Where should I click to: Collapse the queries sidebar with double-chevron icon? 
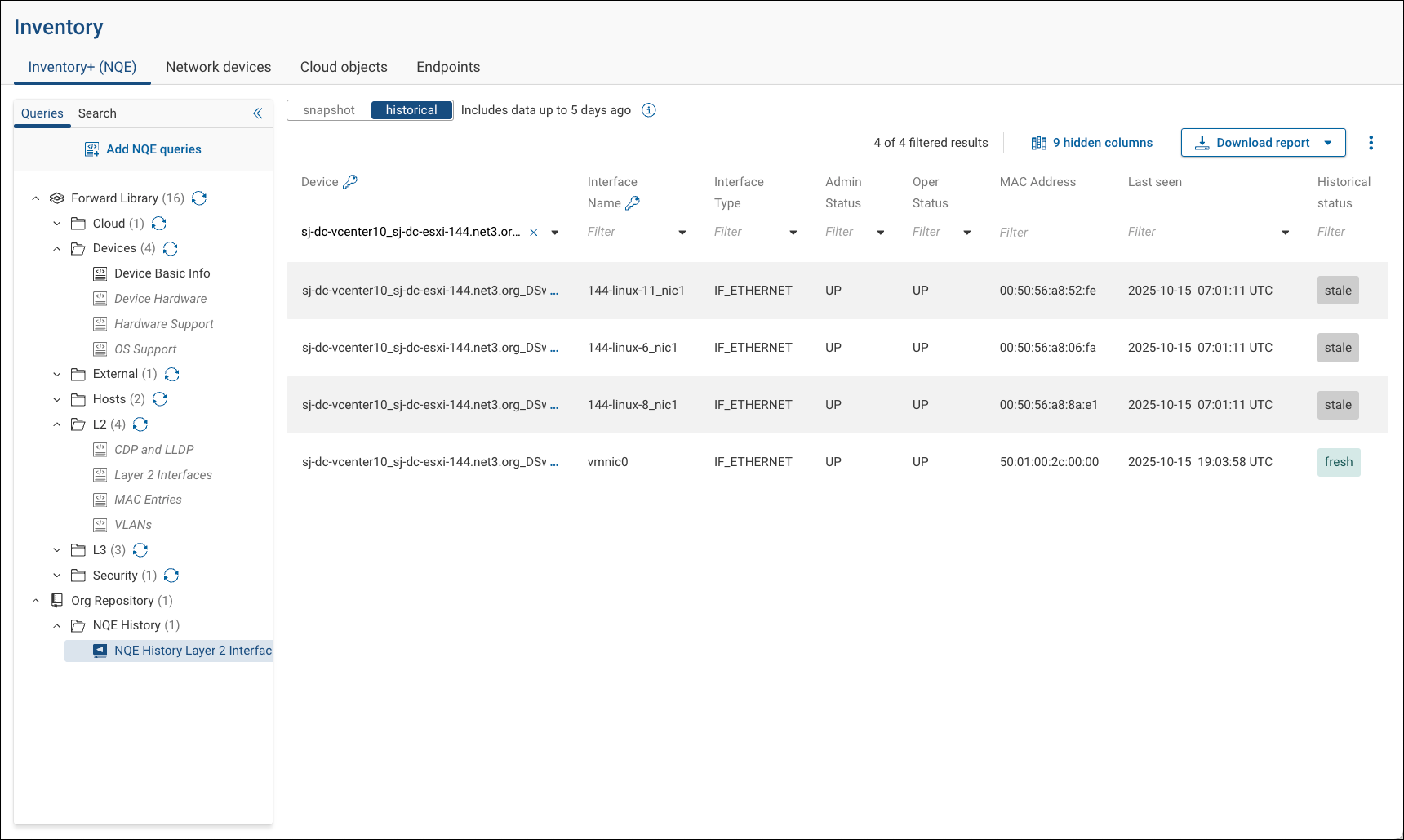258,113
